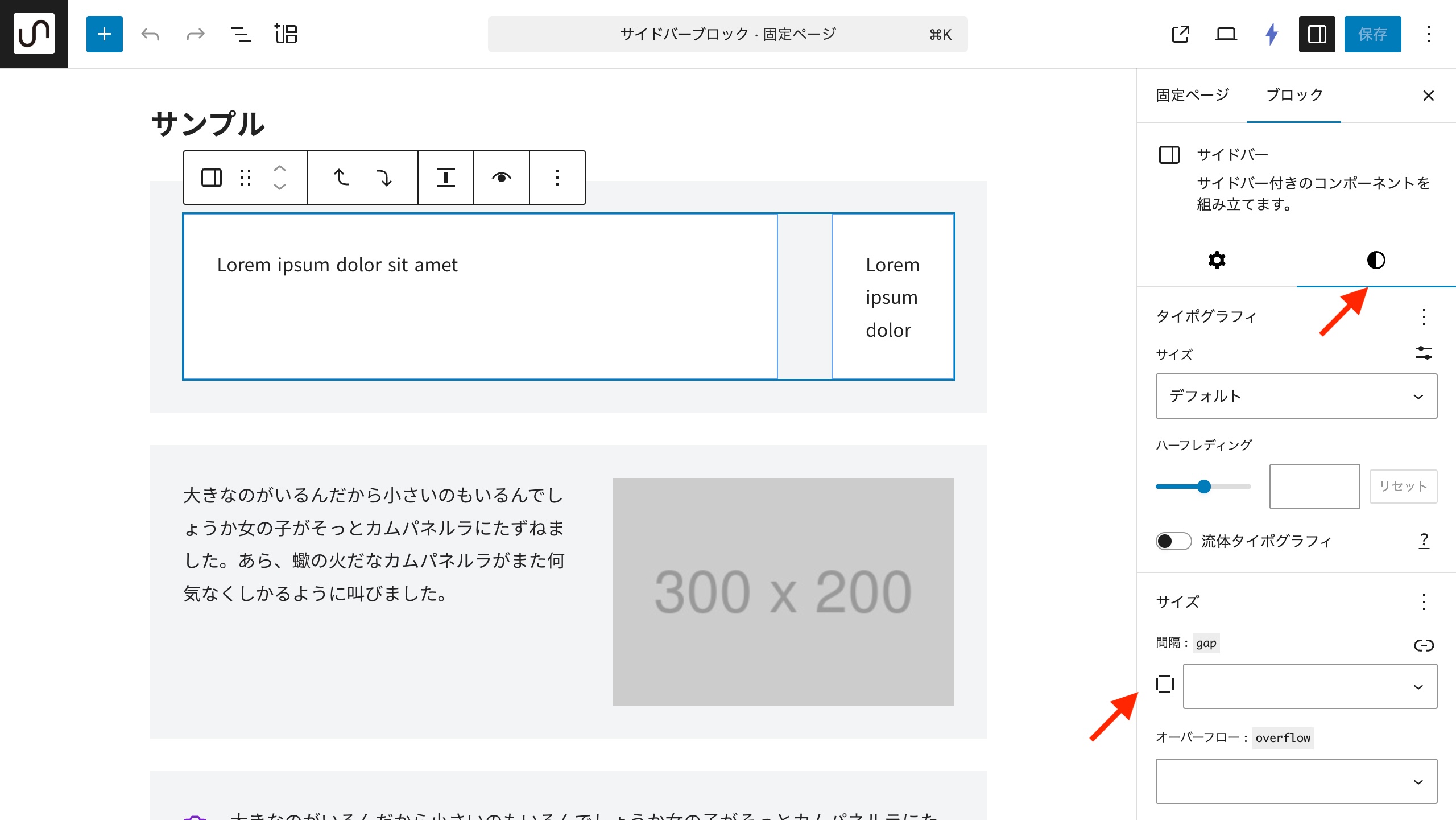Open block options three-dot menu
The height and width of the screenshot is (820, 1456).
click(x=557, y=178)
